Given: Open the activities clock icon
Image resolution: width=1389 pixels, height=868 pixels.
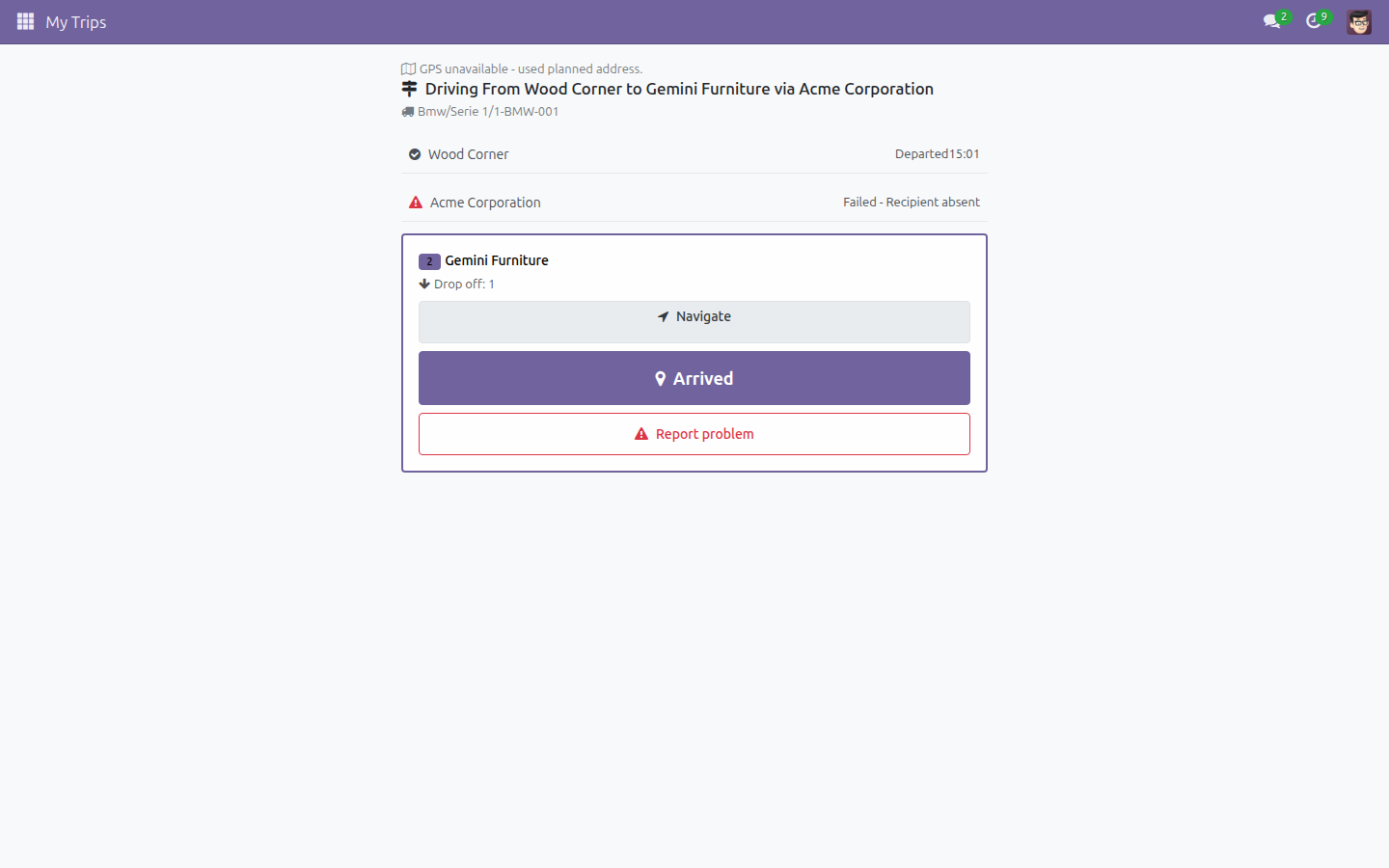Looking at the screenshot, I should tap(1313, 21).
